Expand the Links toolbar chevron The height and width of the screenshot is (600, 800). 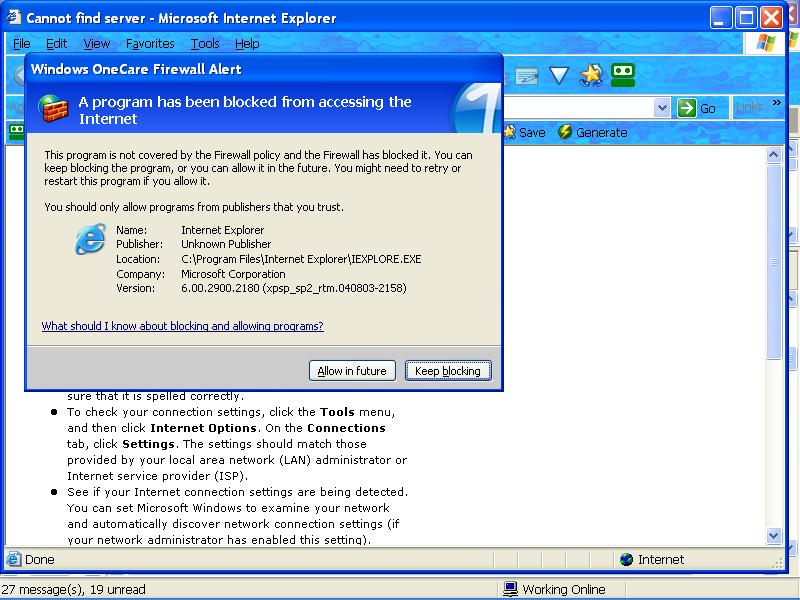777,103
